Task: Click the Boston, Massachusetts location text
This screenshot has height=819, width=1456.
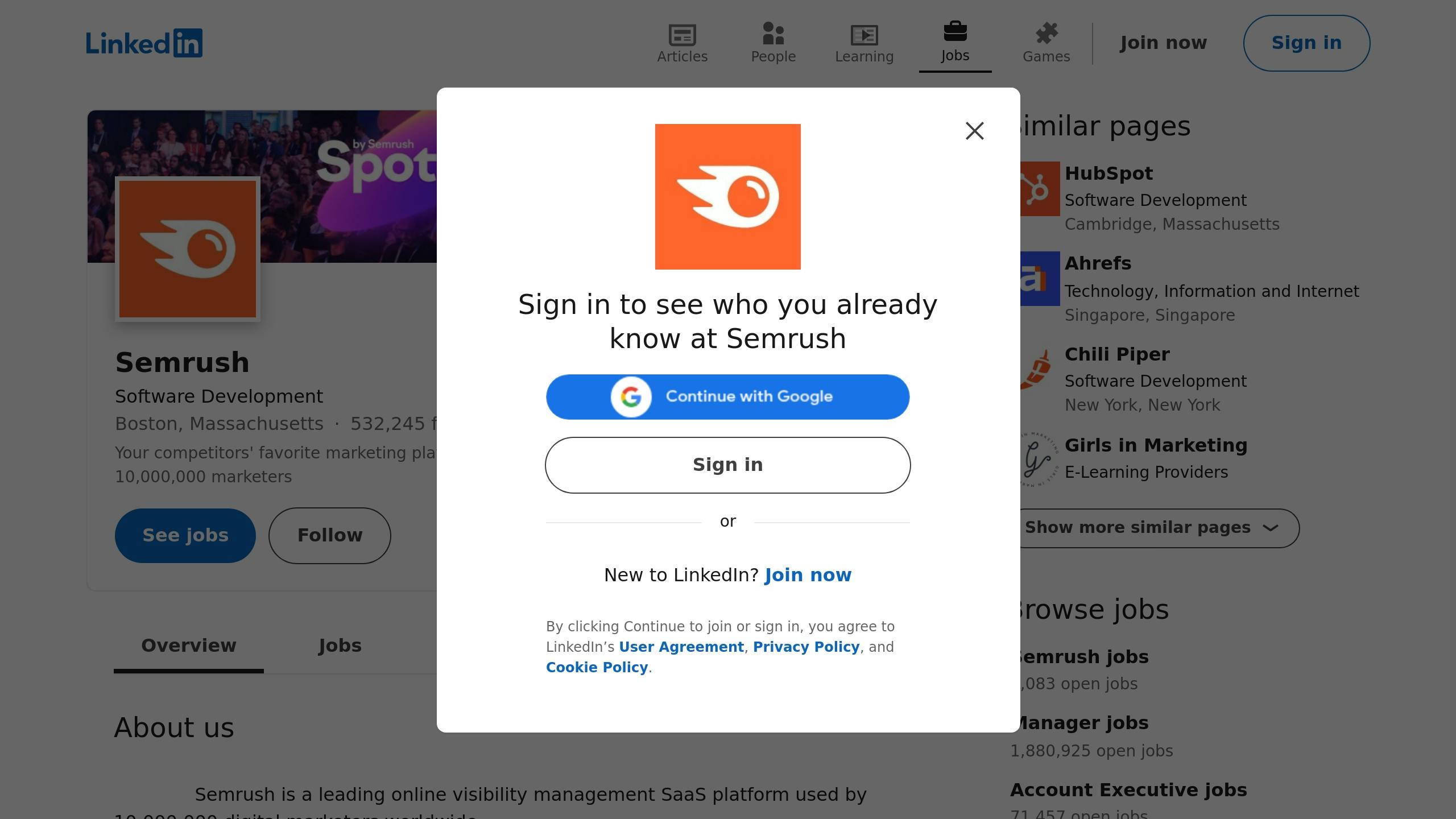Action: (219, 424)
